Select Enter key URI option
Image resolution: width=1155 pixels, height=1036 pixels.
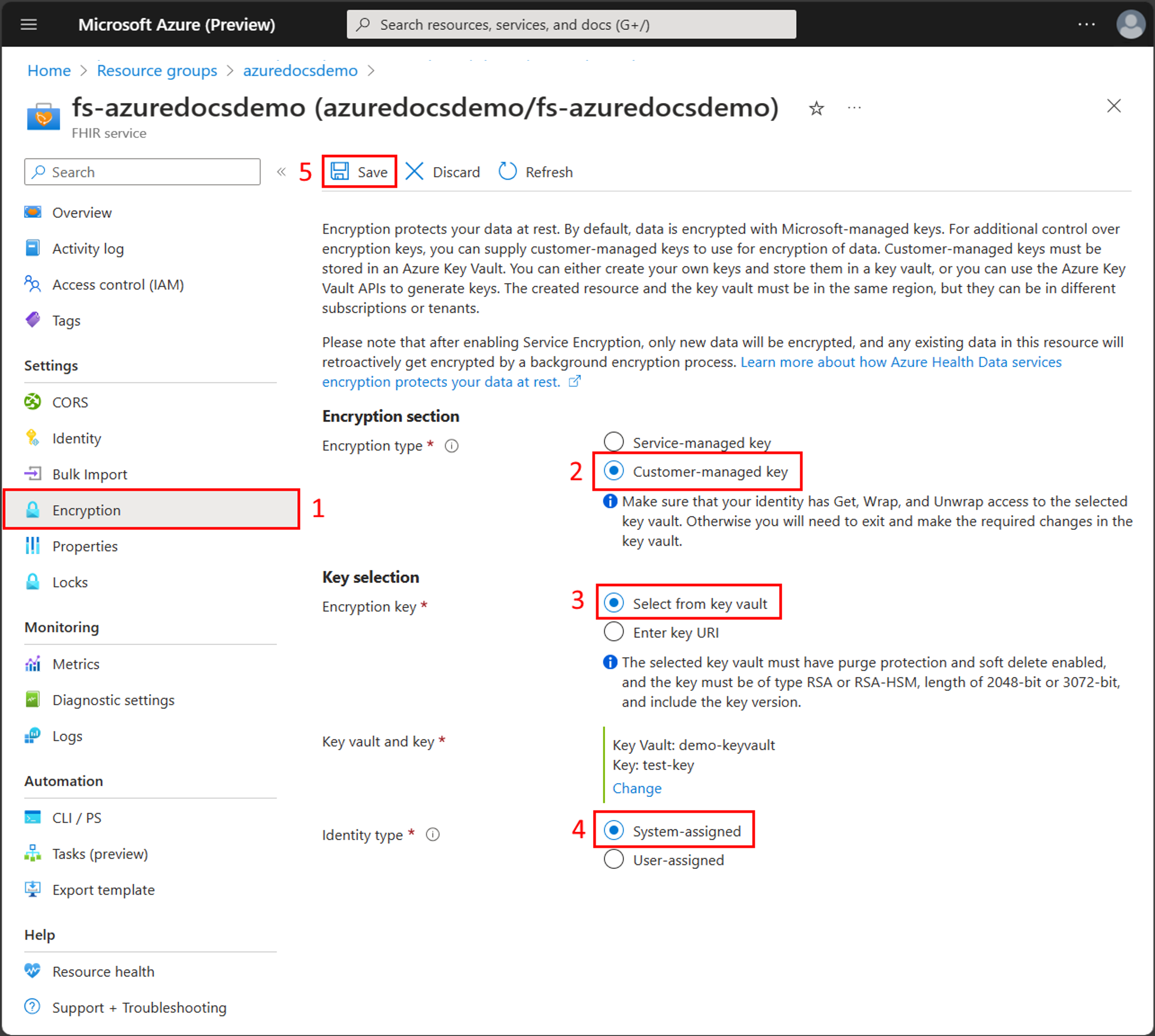point(614,632)
